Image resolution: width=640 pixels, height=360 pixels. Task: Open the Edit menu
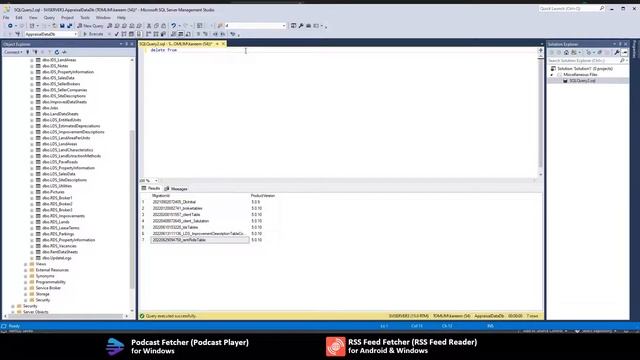click(x=19, y=18)
